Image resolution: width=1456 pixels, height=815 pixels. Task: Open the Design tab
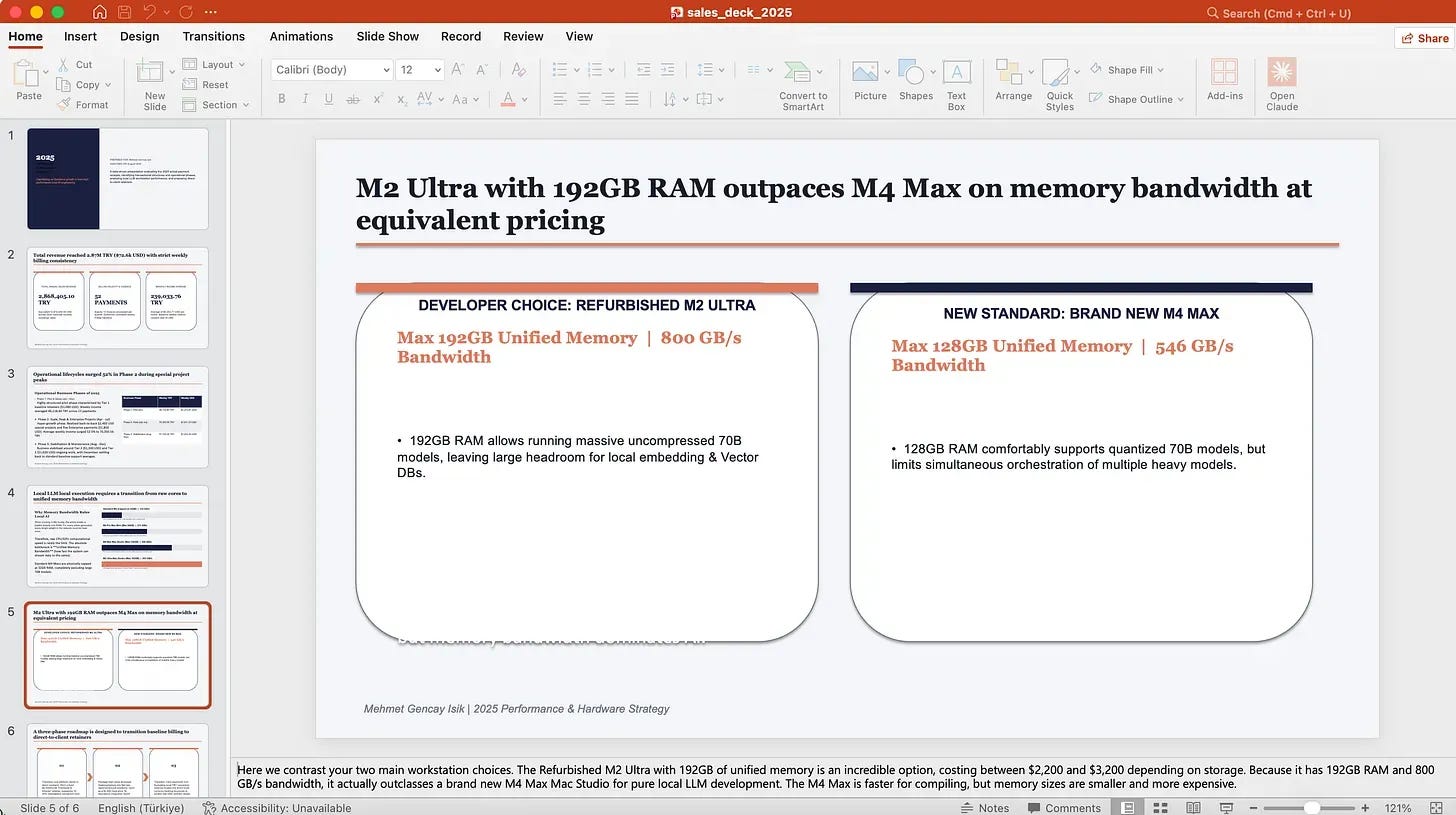pos(139,36)
